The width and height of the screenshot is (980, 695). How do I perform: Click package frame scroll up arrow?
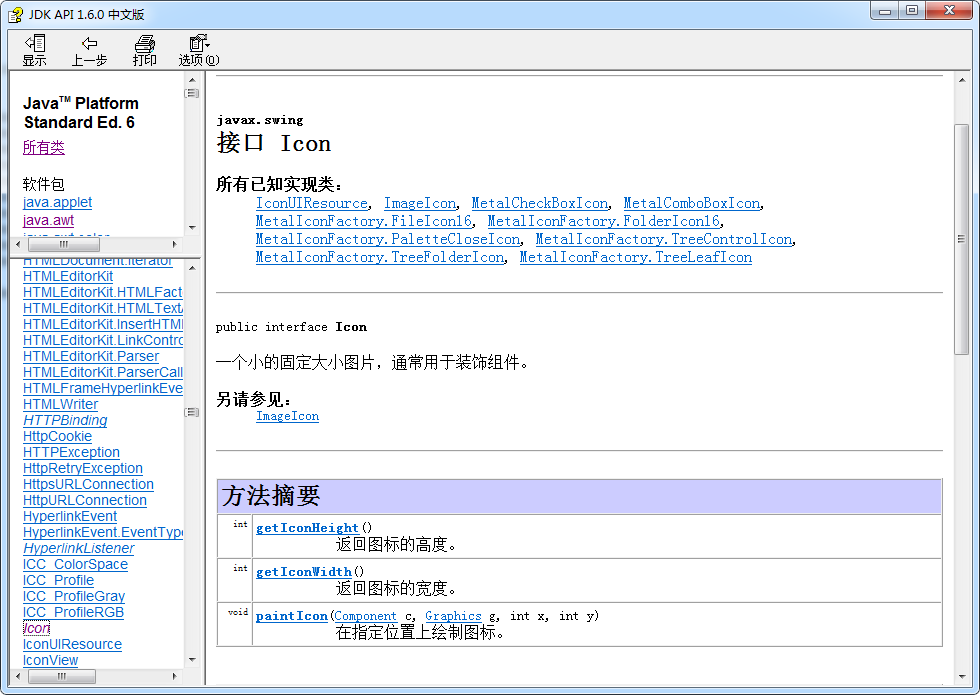pos(192,80)
